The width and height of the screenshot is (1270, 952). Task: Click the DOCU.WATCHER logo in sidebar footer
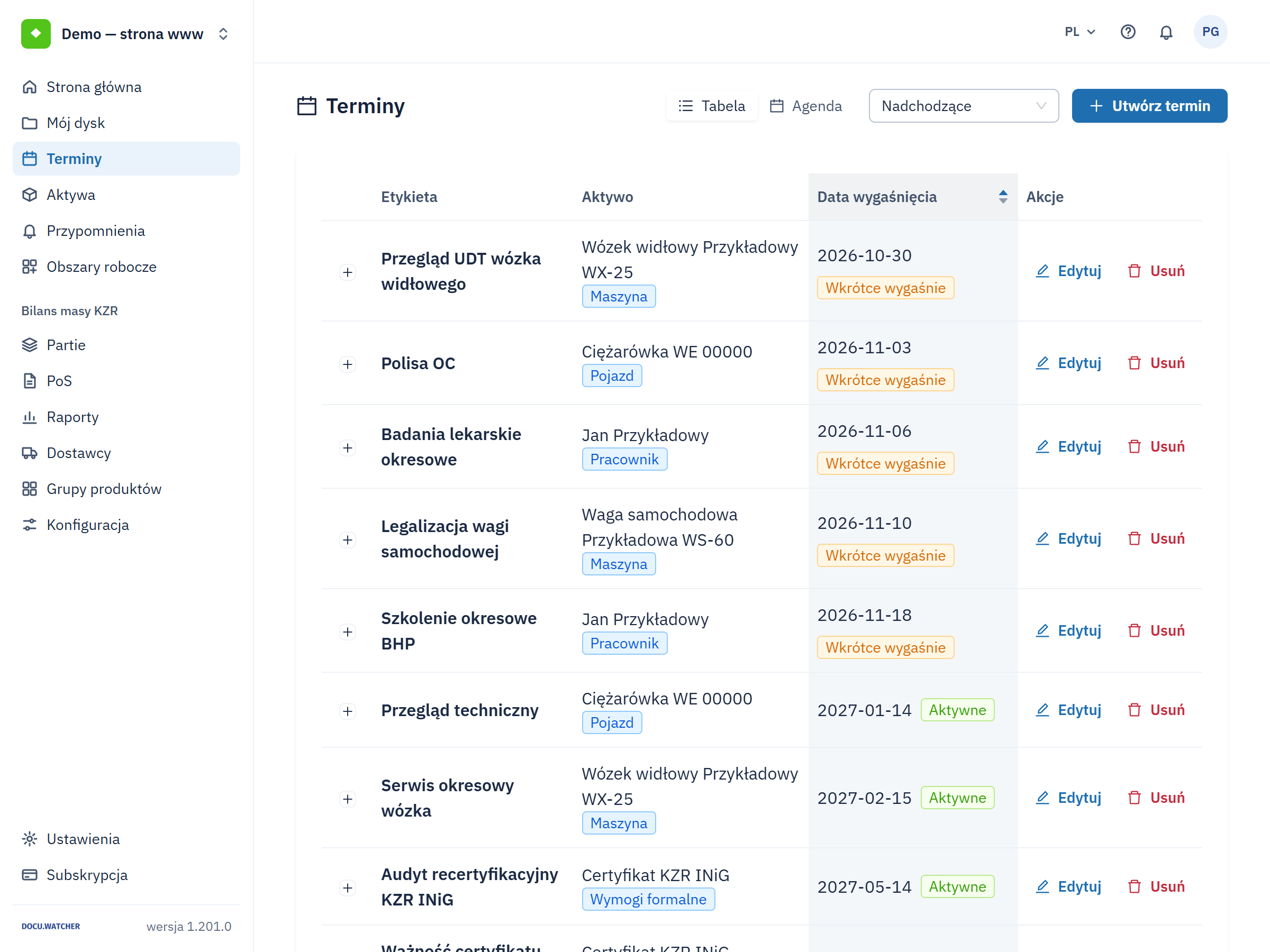pos(50,926)
